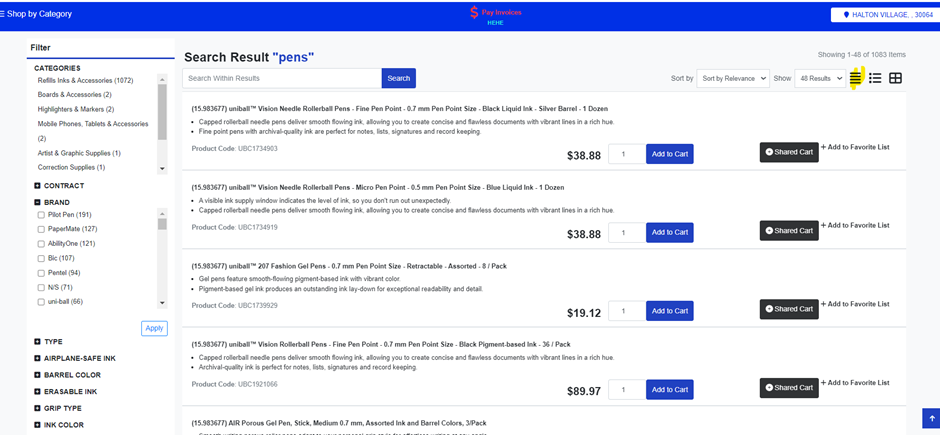Switch to the bulleted list view icon
This screenshot has height=435, width=940.
pos(875,78)
